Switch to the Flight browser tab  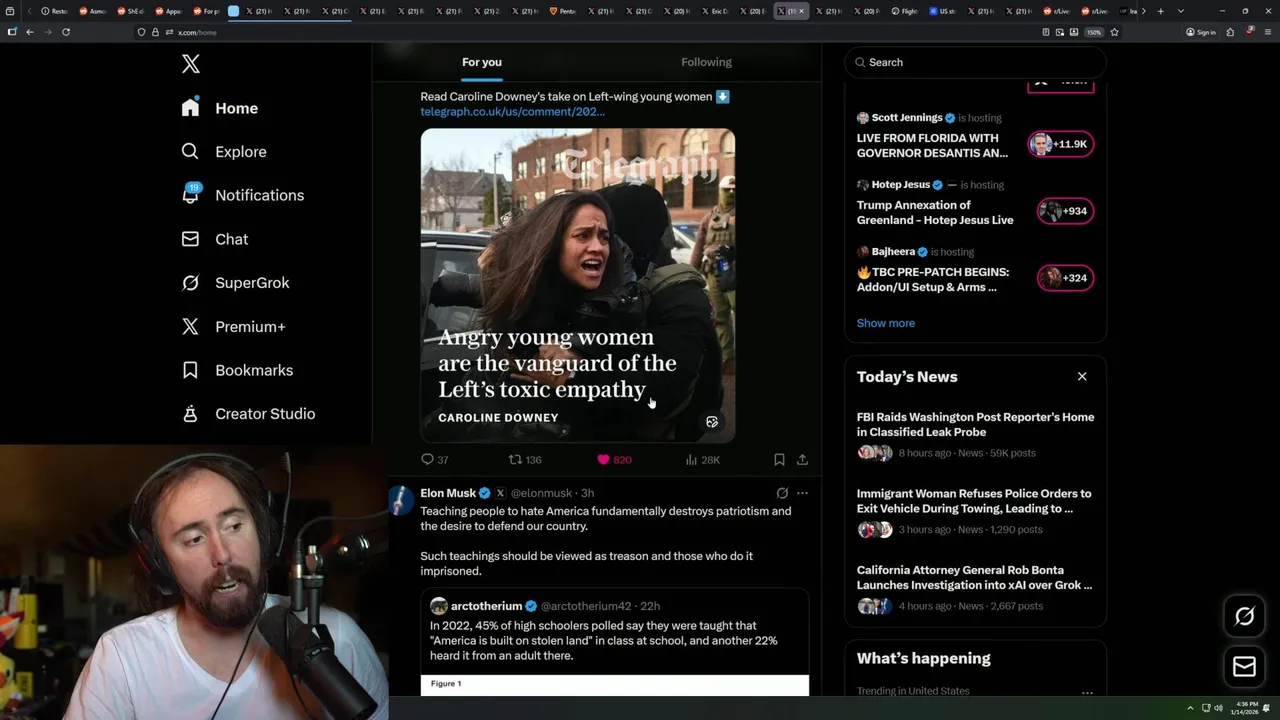pos(905,11)
